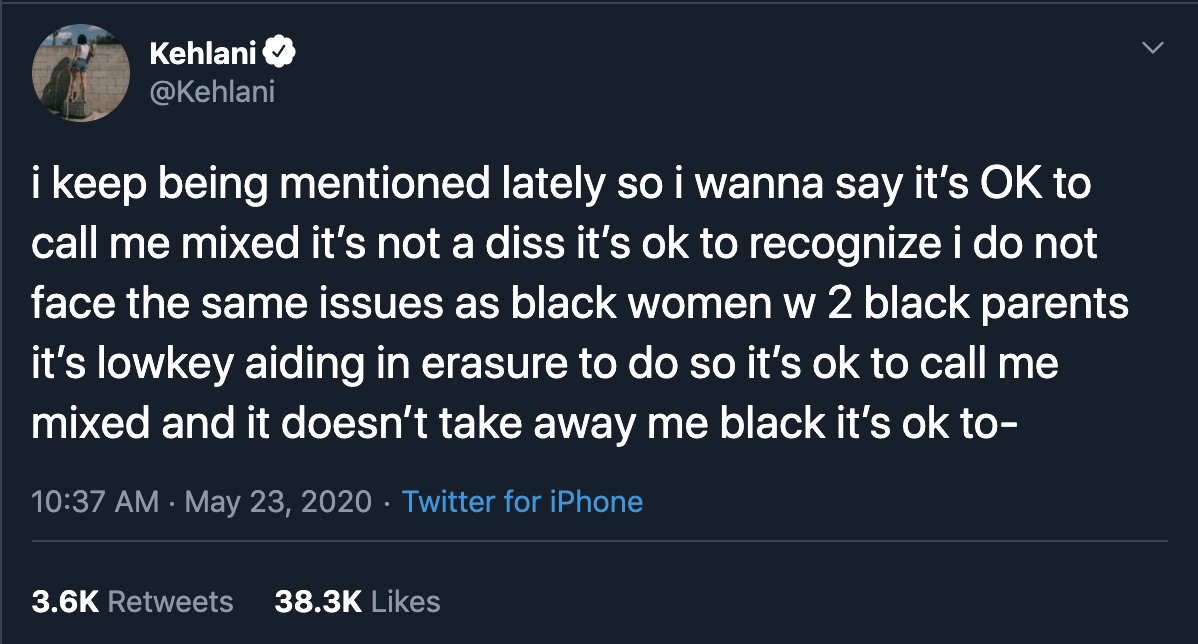Image resolution: width=1198 pixels, height=644 pixels.
Task: Click the bold 3.6K retweet count
Action: point(65,601)
